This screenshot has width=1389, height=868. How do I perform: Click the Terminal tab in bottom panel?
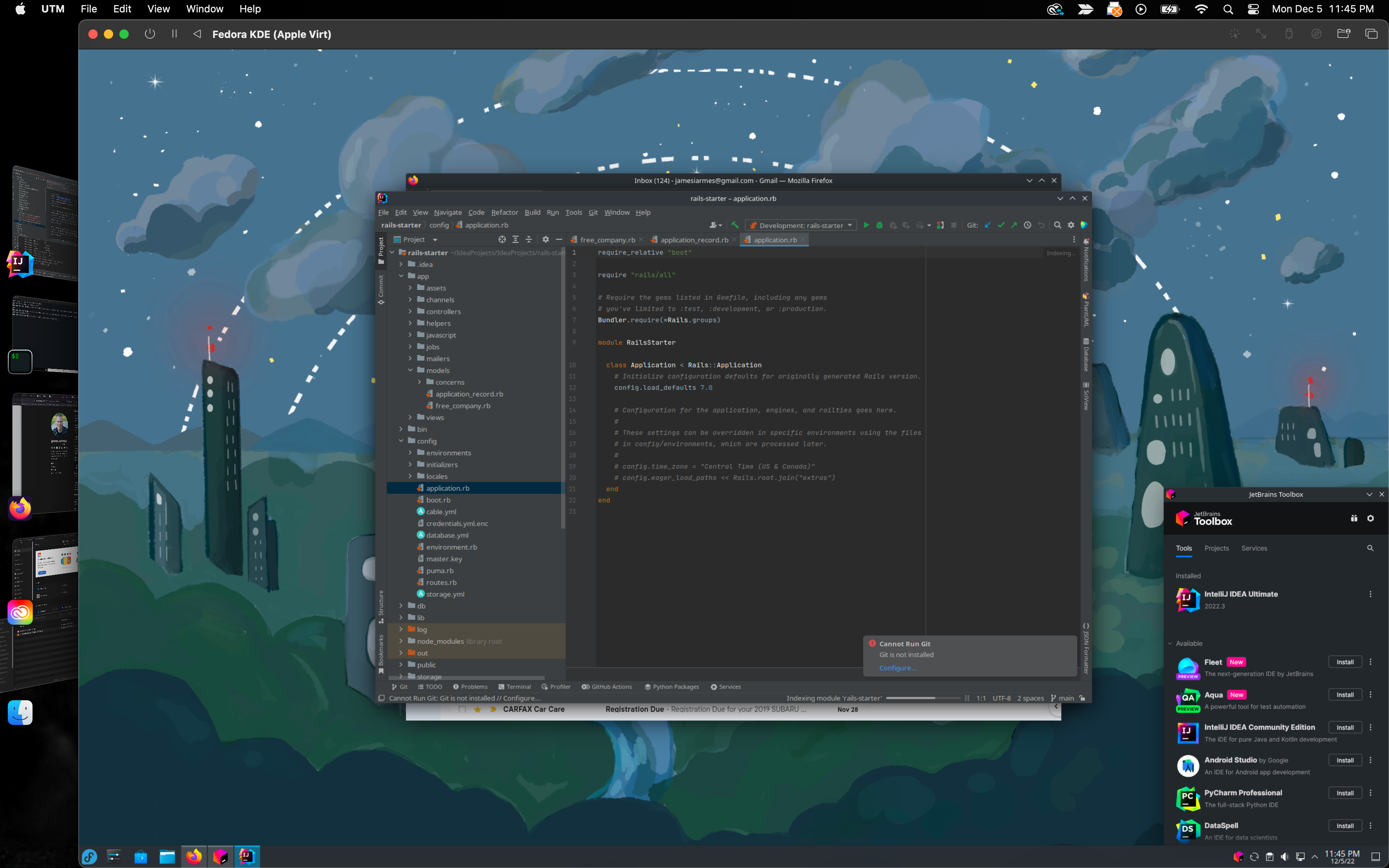(517, 686)
